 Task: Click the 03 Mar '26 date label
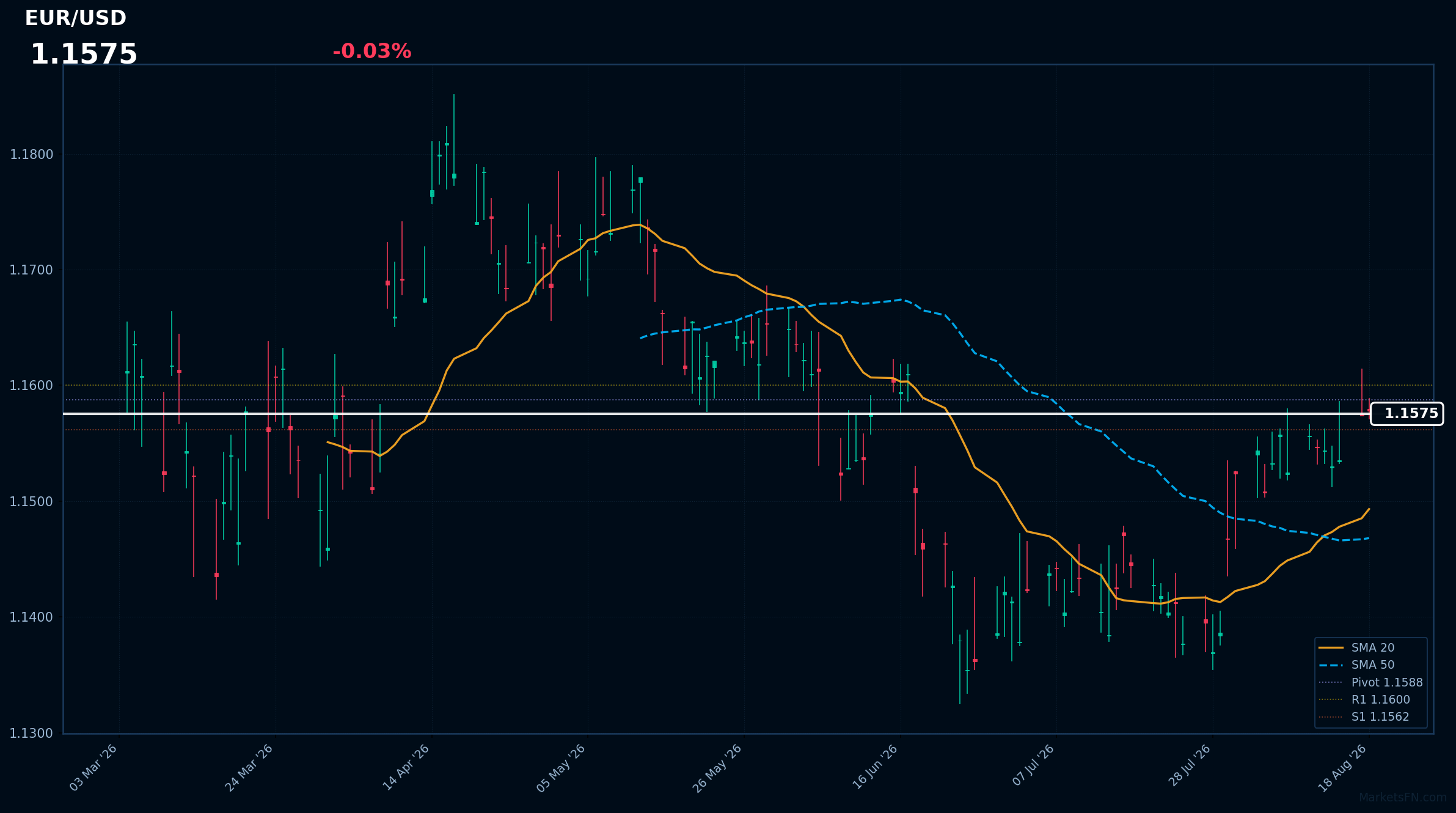93,768
